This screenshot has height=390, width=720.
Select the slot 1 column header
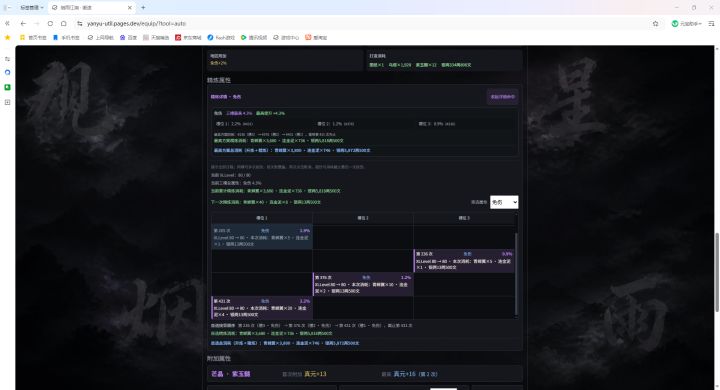(x=262, y=218)
